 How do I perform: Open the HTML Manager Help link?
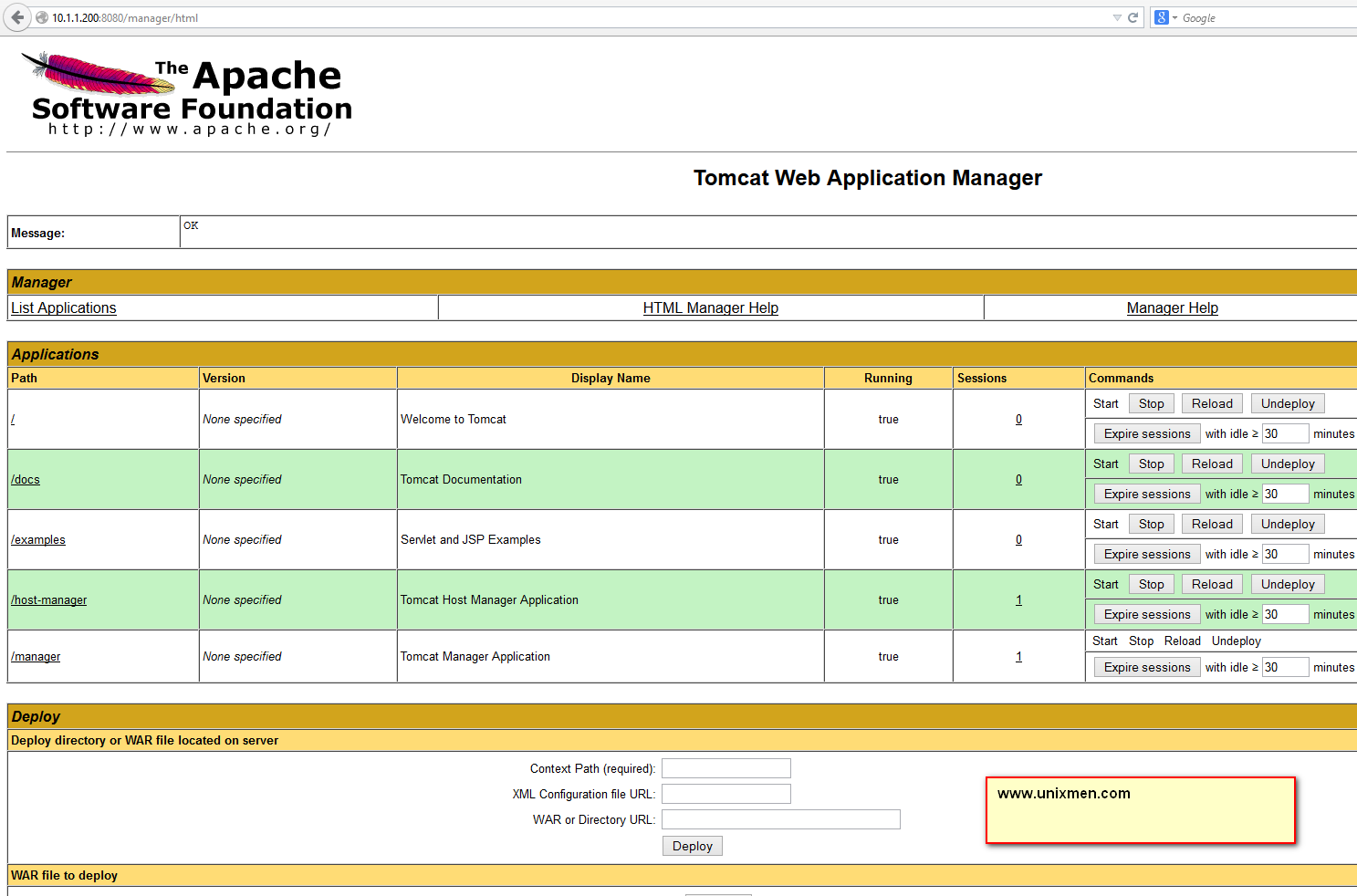(x=711, y=307)
